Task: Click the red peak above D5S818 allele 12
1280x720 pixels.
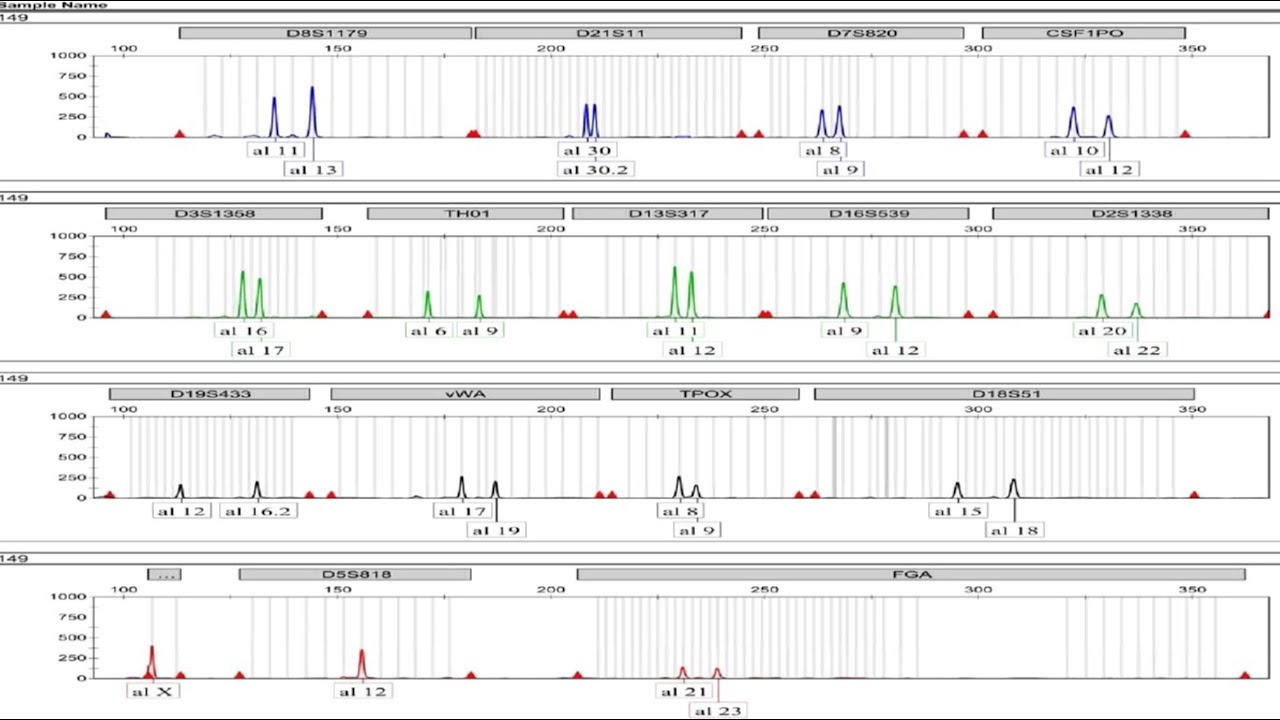Action: pos(362,663)
